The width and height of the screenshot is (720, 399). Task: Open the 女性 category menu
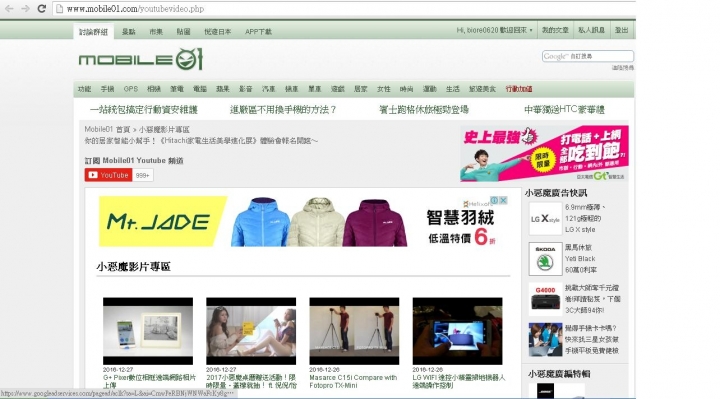383,89
